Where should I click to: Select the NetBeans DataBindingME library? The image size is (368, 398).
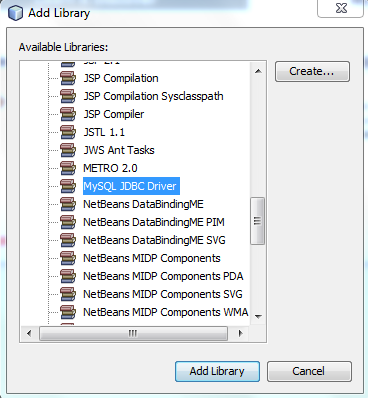[143, 204]
